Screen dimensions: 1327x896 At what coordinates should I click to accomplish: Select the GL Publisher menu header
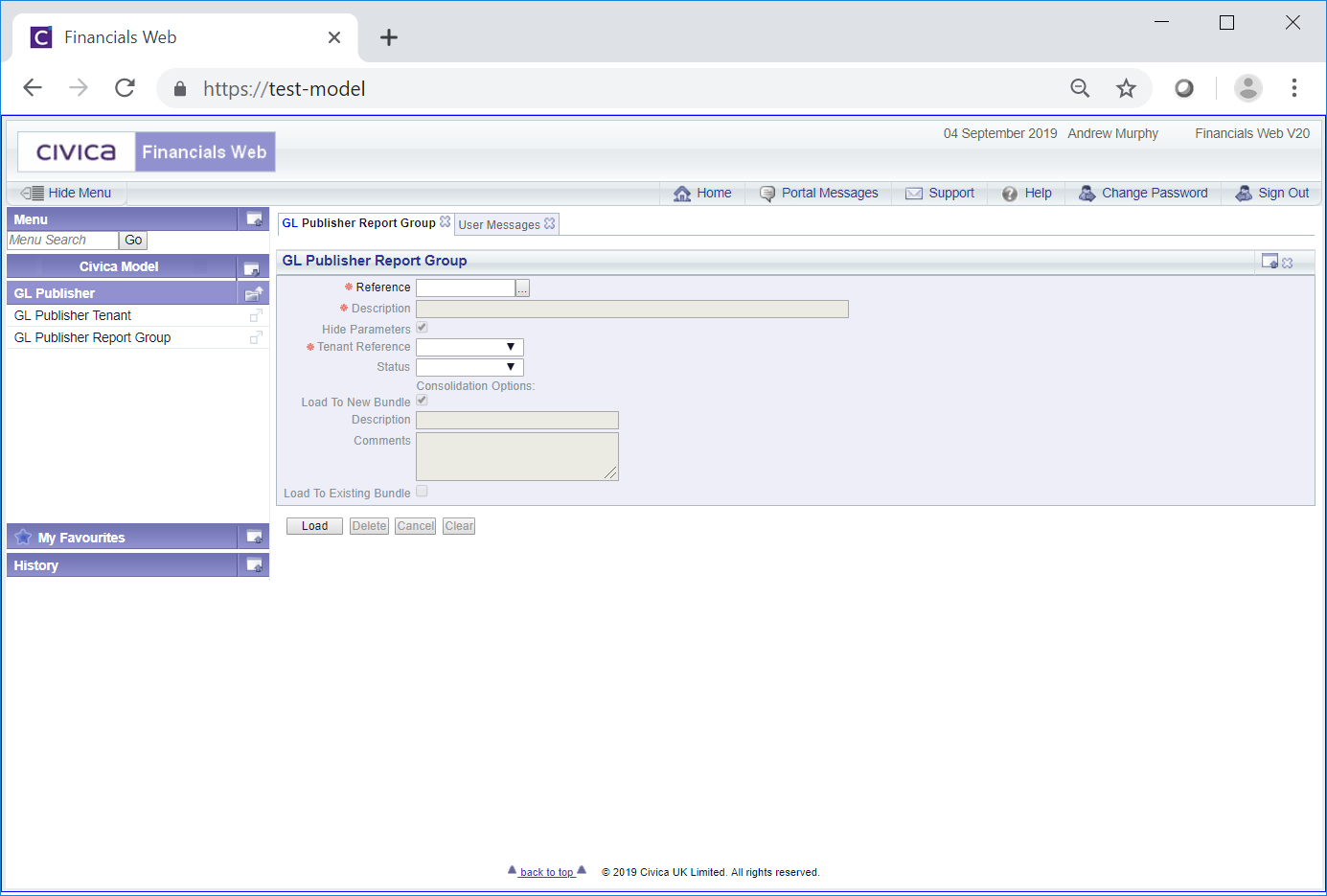pyautogui.click(x=122, y=293)
